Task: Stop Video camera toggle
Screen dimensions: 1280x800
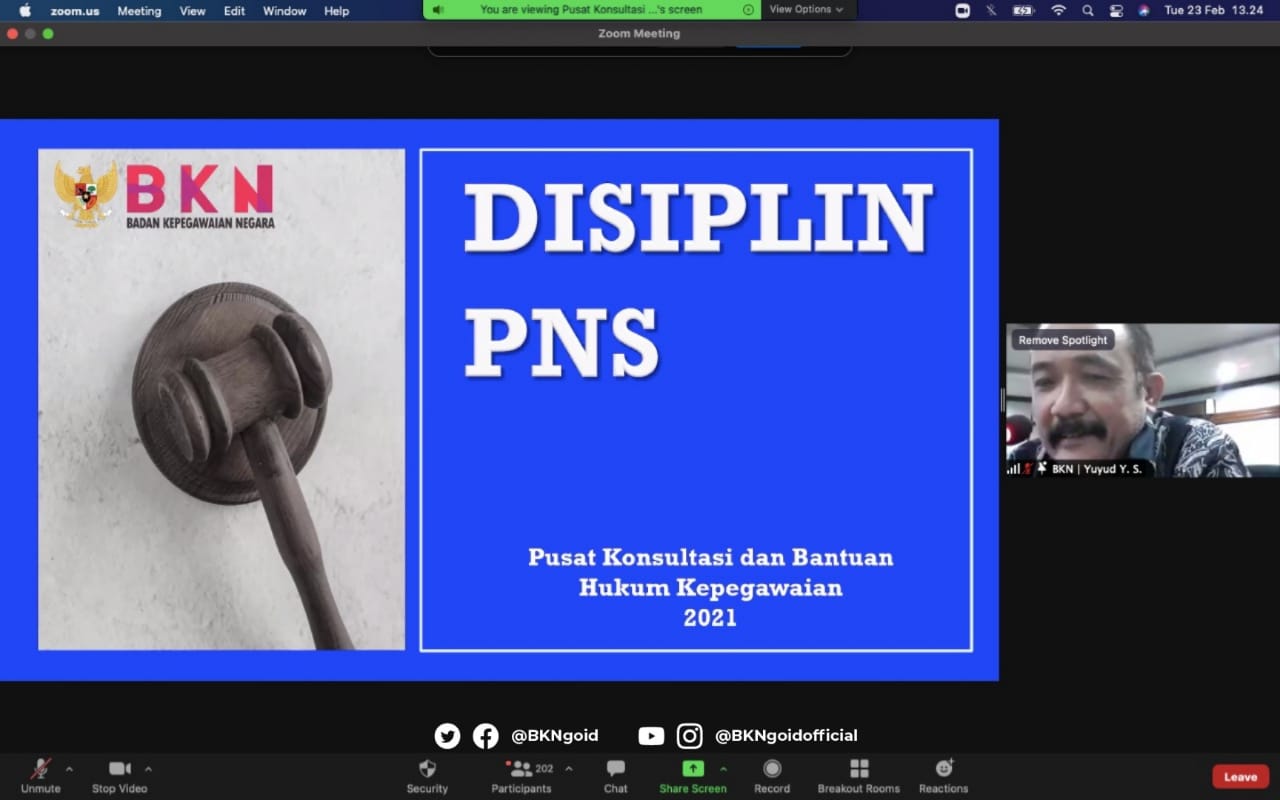Action: click(119, 769)
